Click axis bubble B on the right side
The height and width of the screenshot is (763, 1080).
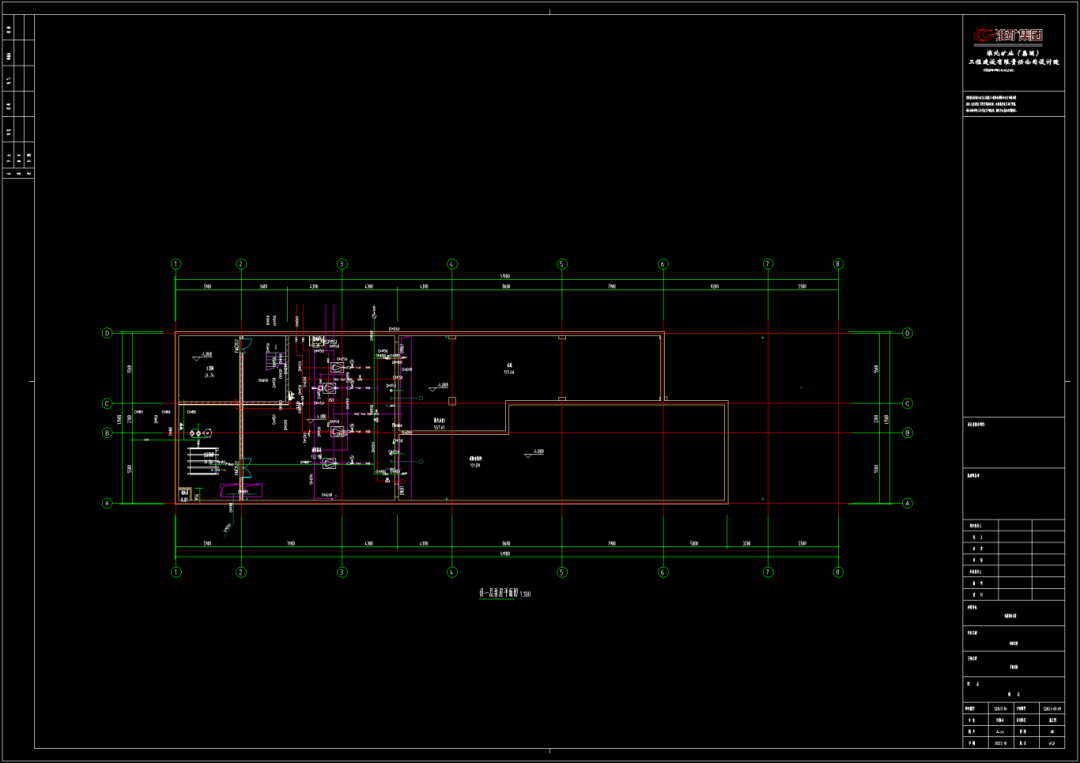pos(907,433)
